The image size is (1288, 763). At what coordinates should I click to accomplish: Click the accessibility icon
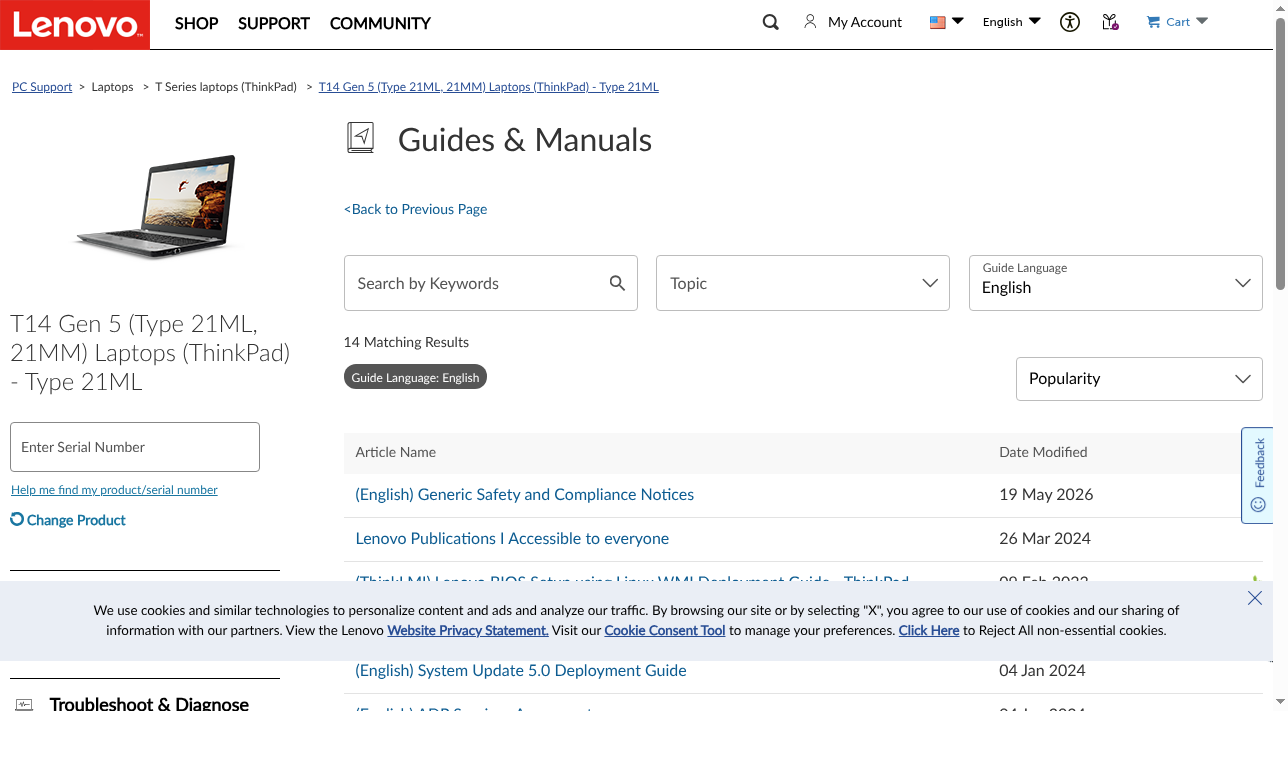(1070, 22)
